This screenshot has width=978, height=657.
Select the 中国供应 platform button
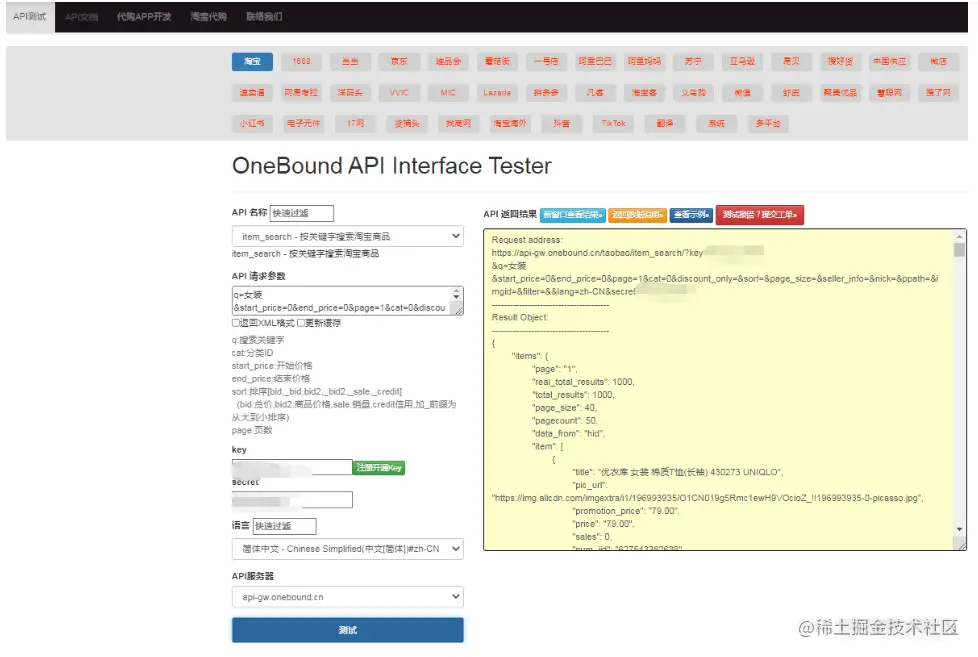[x=889, y=61]
